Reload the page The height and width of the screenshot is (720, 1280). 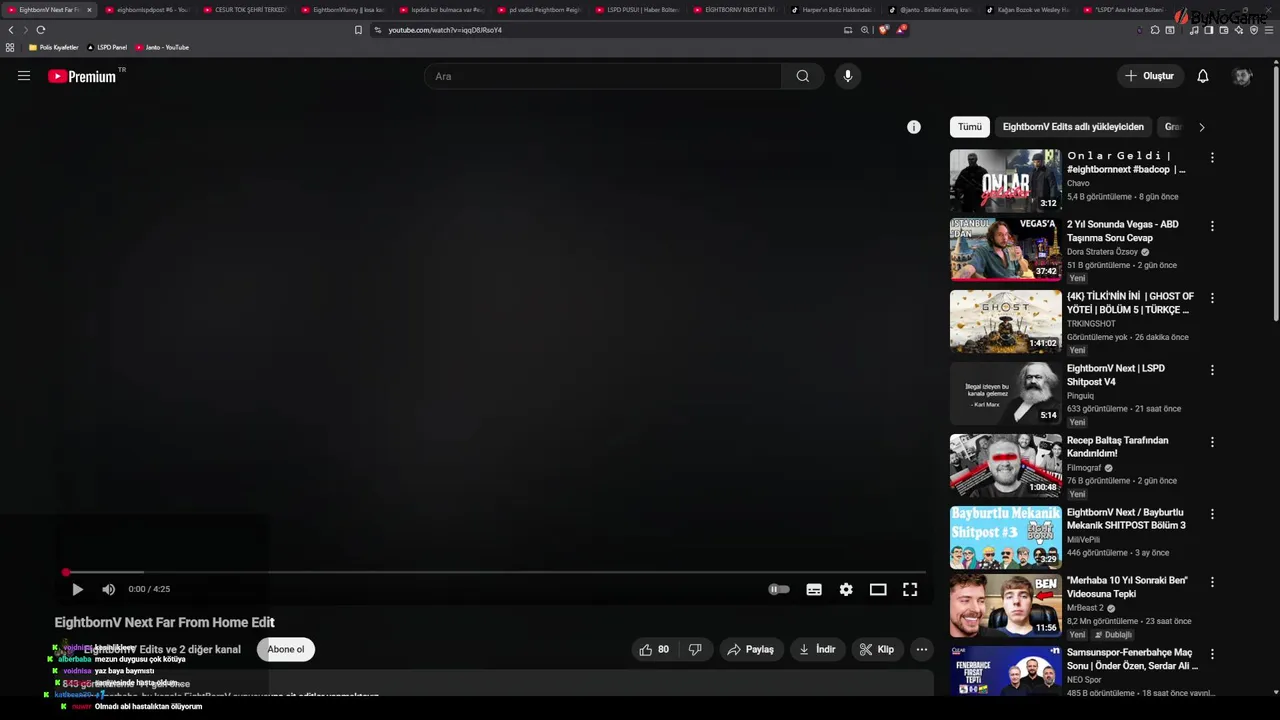tap(41, 30)
